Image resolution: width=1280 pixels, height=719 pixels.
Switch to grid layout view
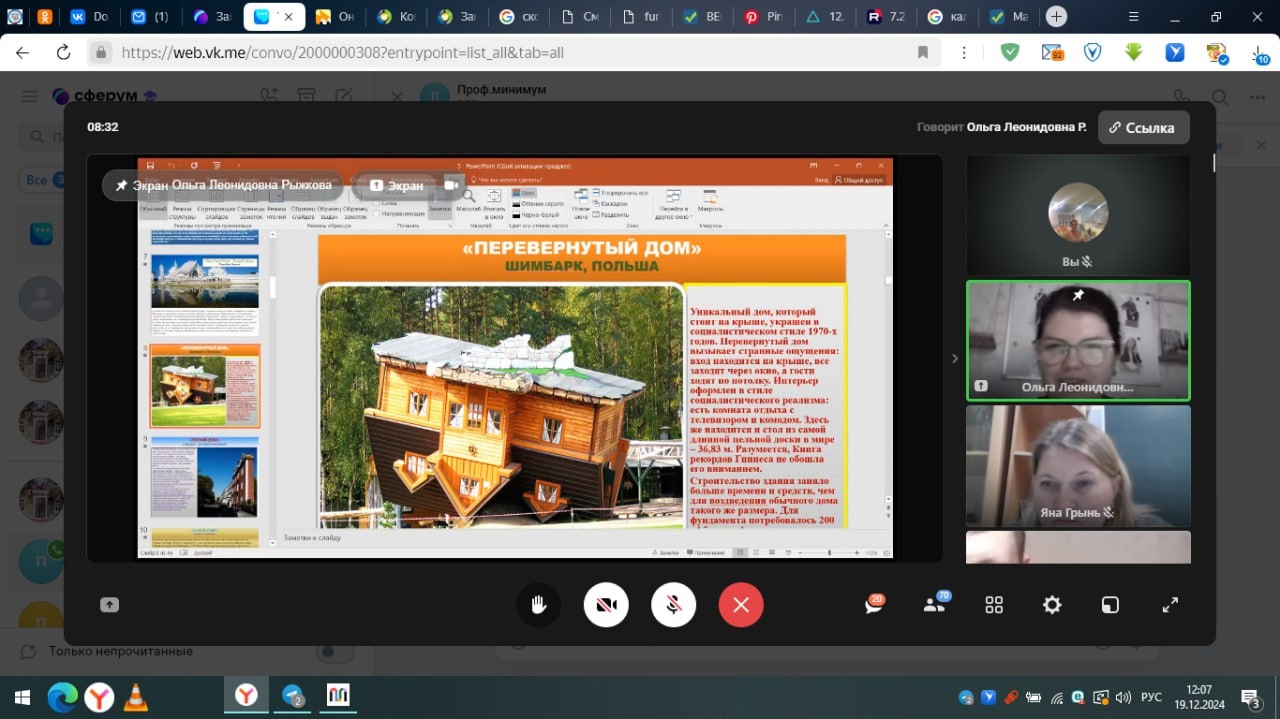(994, 605)
